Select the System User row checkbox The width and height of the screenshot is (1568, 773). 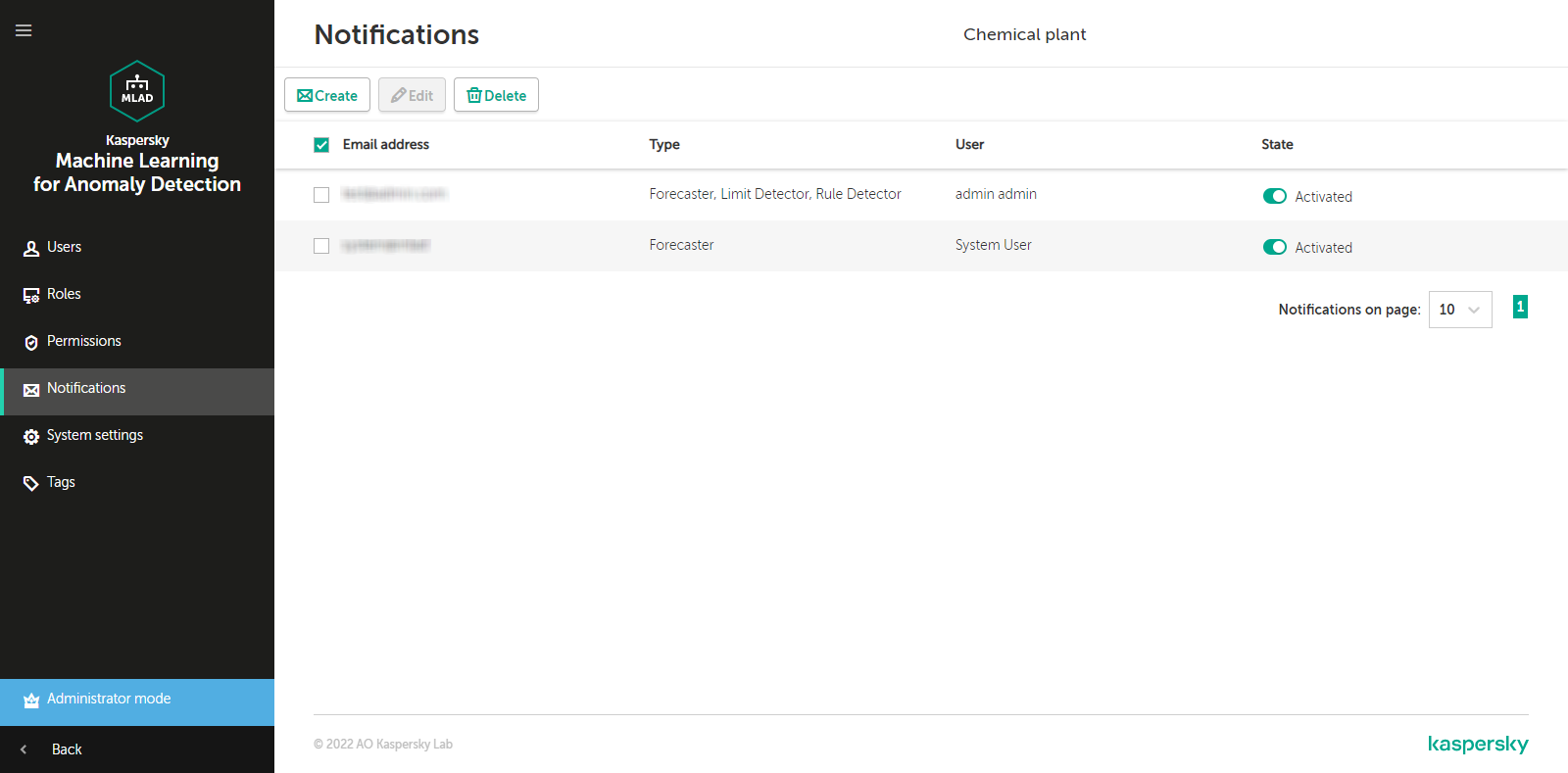tap(321, 246)
